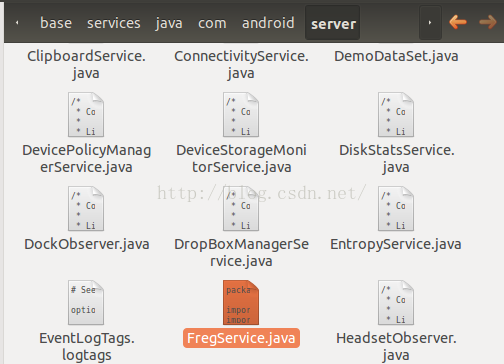Jump to the java path segment
Screen dimensions: 504x364
coord(169,24)
